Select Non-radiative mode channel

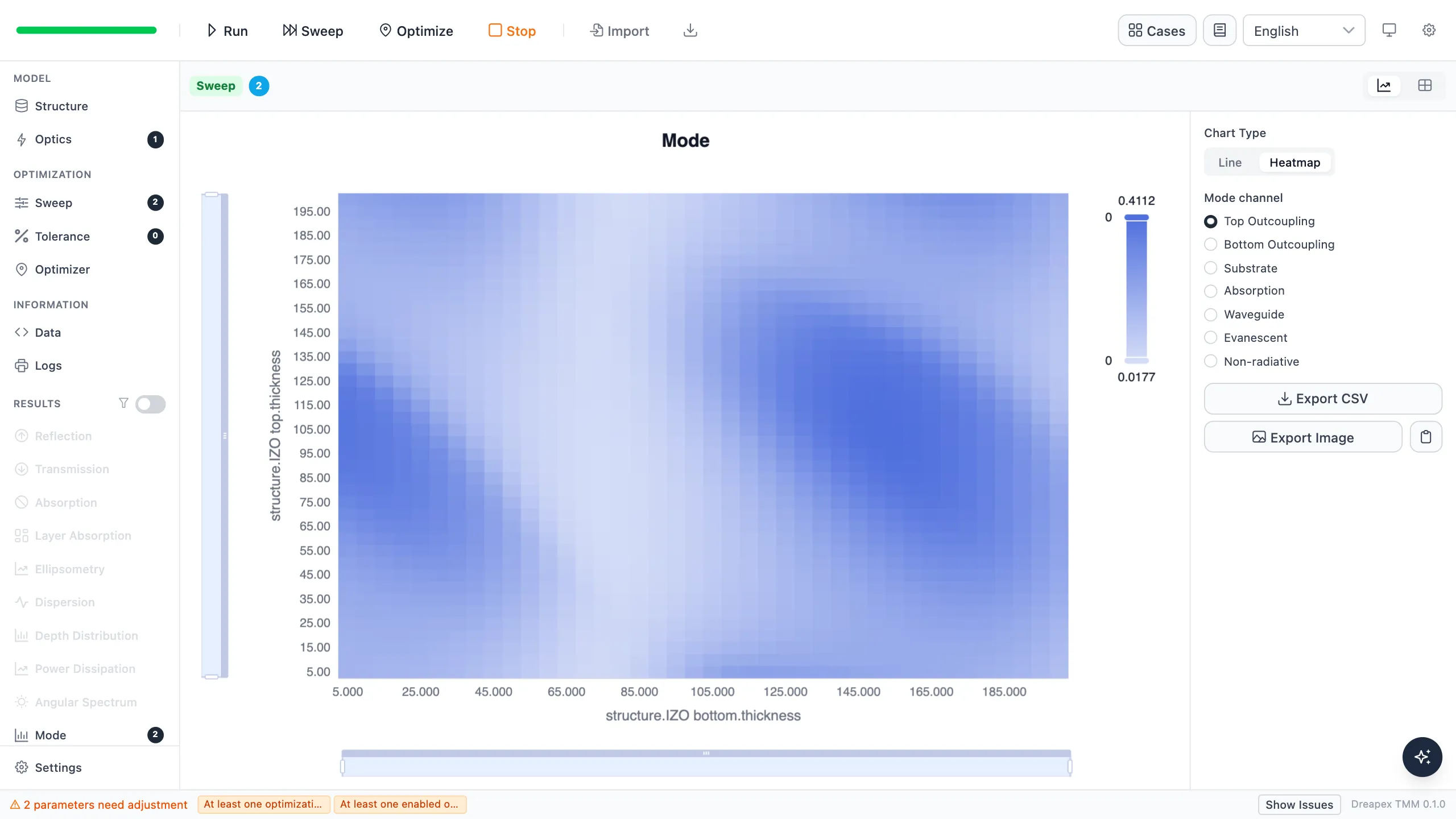(x=1251, y=362)
